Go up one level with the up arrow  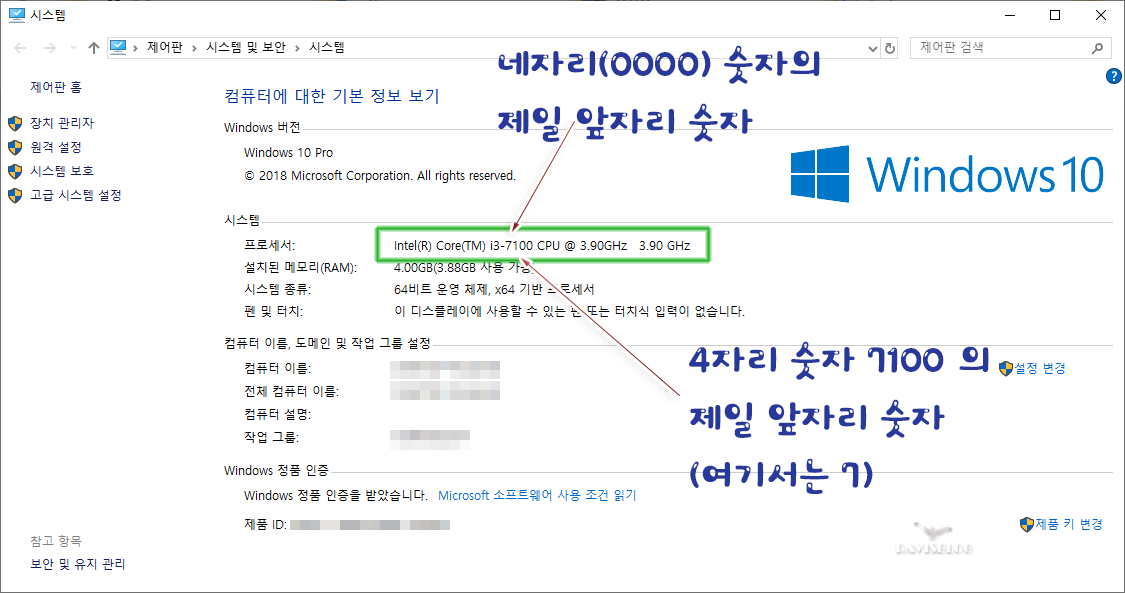(93, 48)
